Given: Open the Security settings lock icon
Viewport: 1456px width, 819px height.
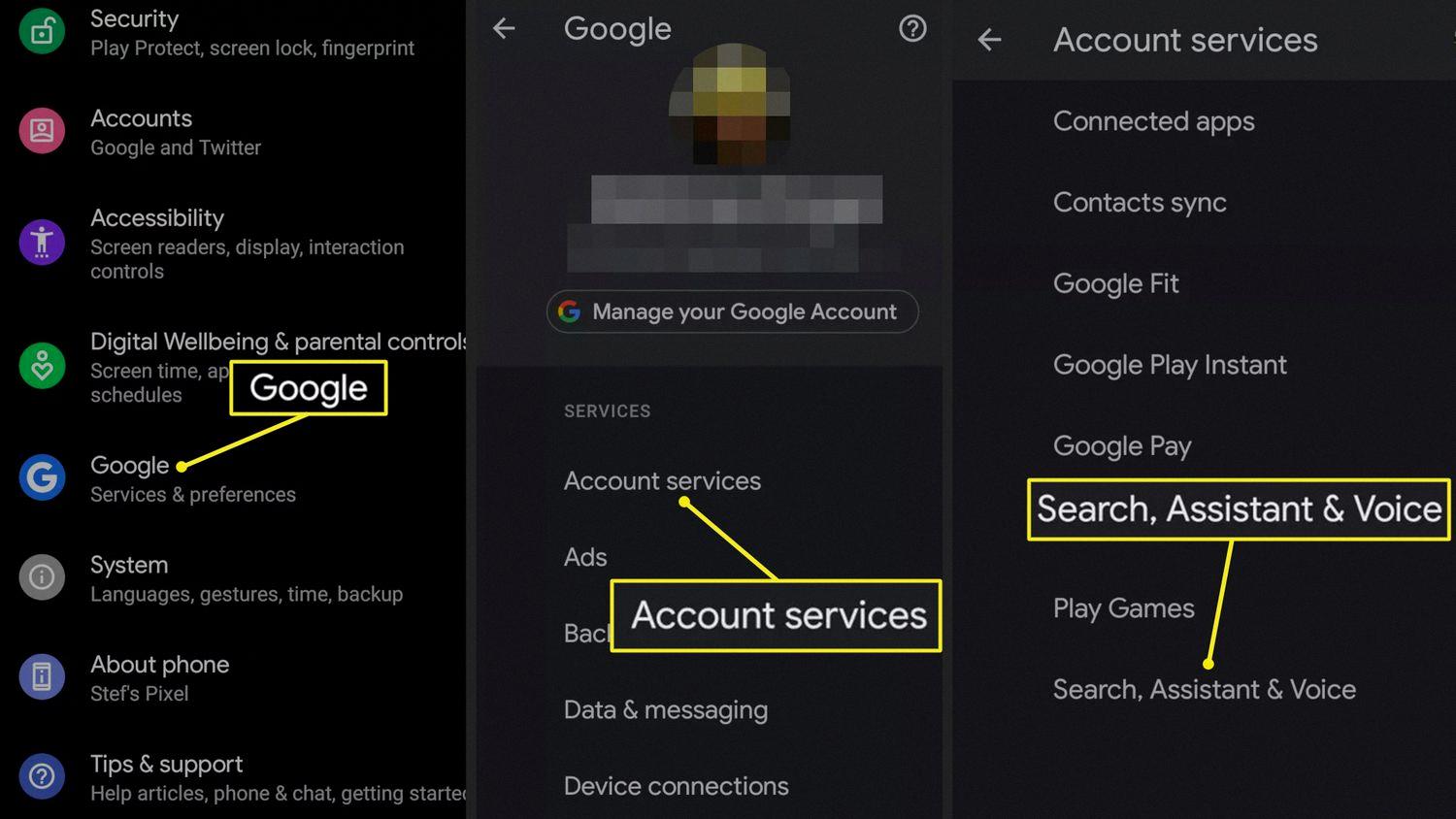Looking at the screenshot, I should coord(42,31).
